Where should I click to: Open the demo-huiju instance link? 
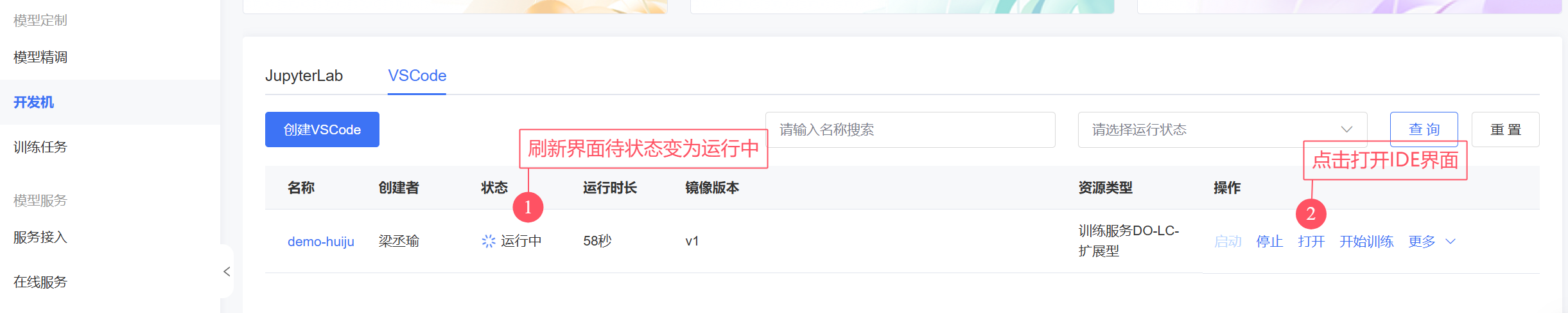[321, 242]
